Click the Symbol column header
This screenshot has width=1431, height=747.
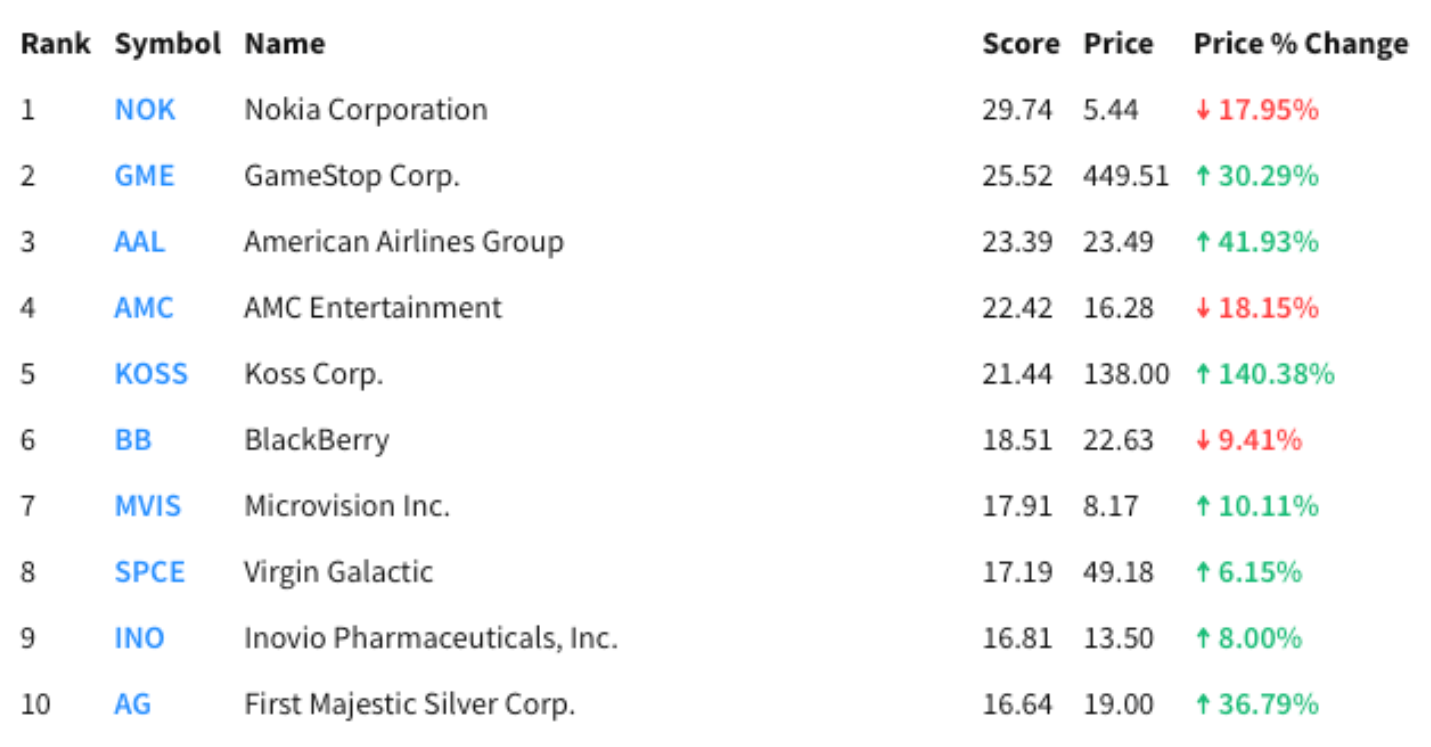pyautogui.click(x=167, y=44)
